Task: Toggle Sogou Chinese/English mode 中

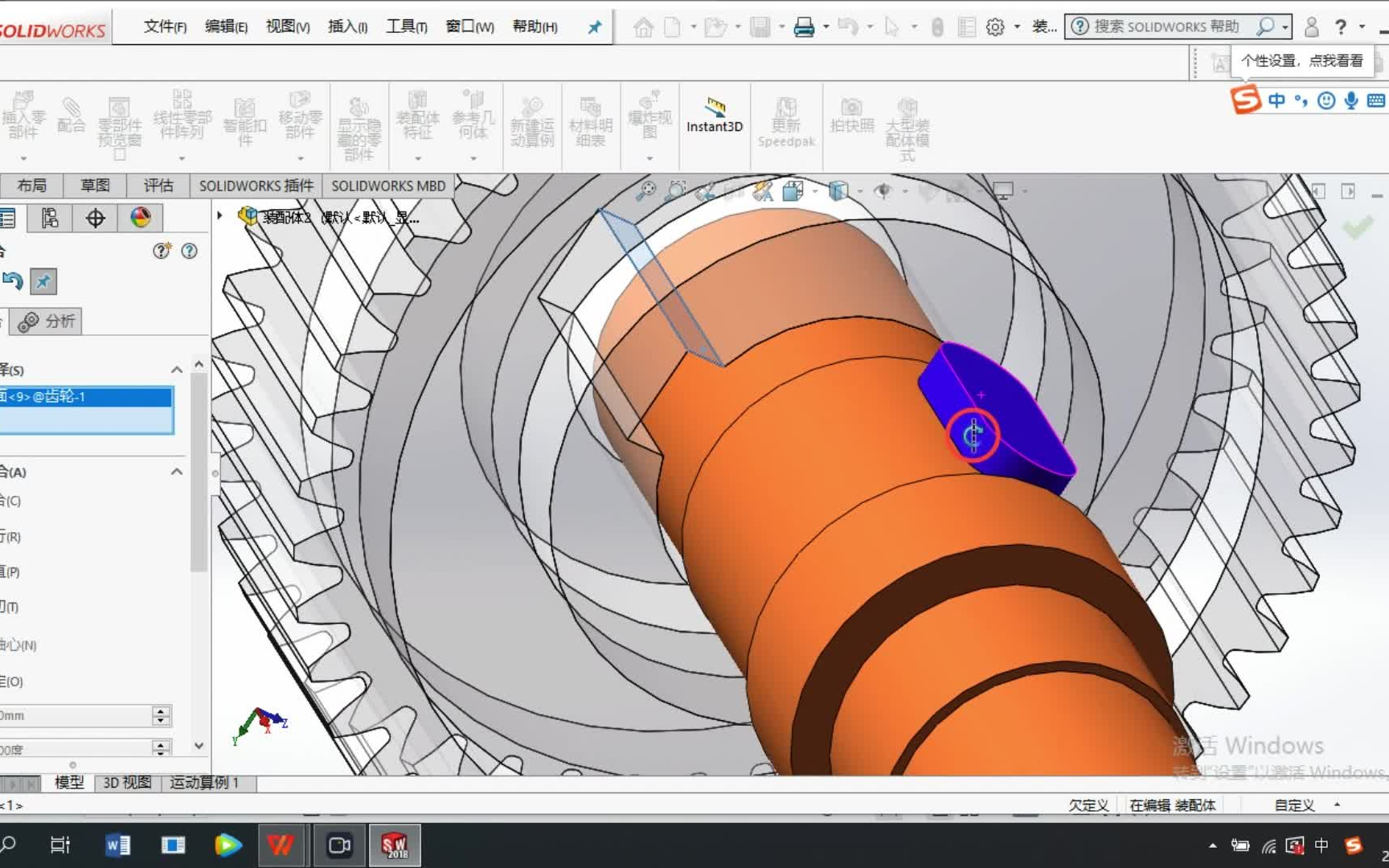Action: (x=1276, y=100)
